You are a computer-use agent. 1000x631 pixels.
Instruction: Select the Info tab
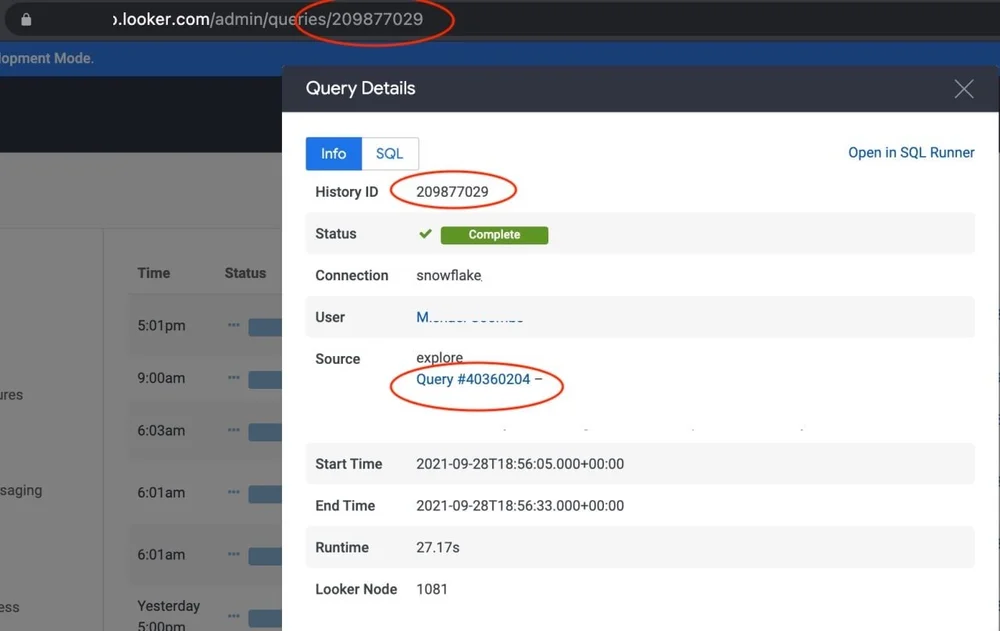point(334,154)
